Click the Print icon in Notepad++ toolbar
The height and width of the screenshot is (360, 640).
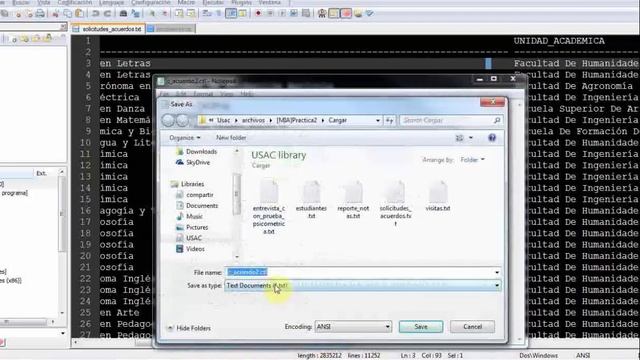click(40, 13)
